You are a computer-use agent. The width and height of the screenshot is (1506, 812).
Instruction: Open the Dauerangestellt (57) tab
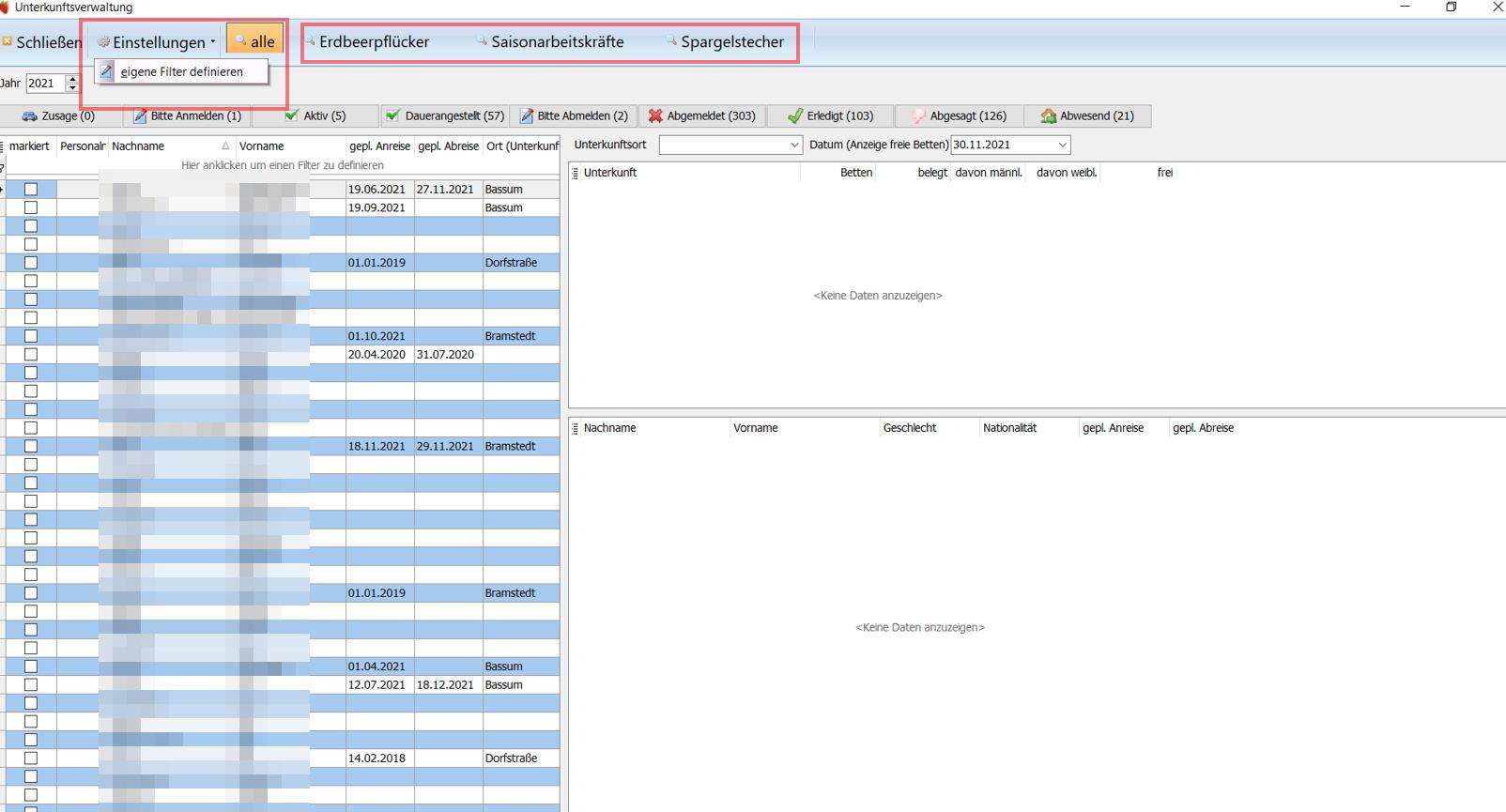pos(444,115)
